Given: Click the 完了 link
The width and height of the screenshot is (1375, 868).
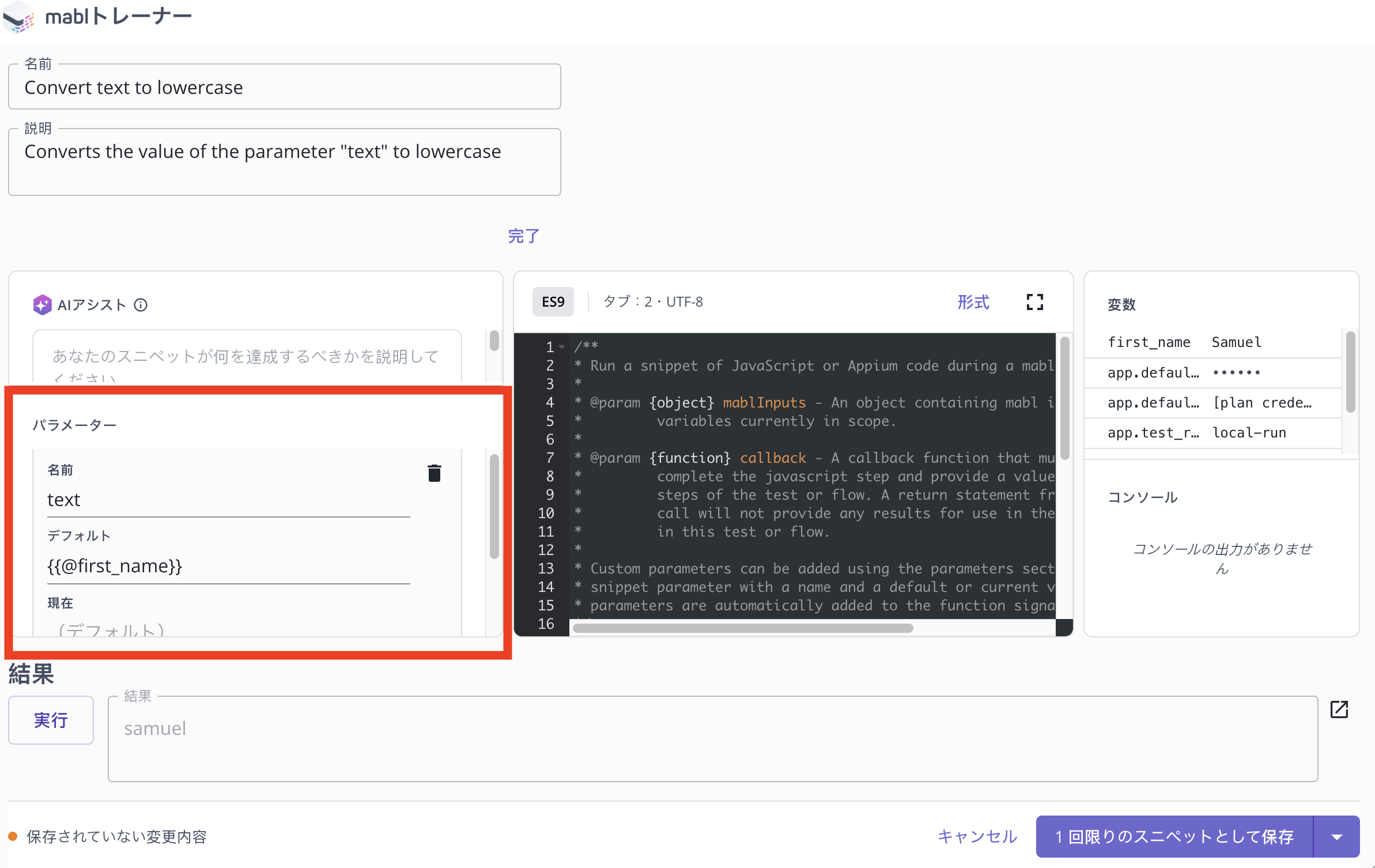Looking at the screenshot, I should (x=523, y=236).
